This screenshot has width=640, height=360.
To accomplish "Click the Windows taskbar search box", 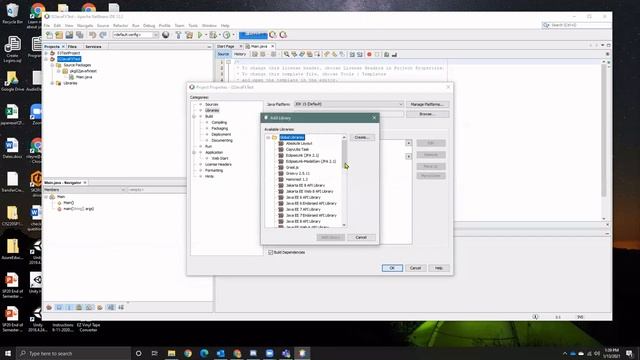I will coord(73,353).
